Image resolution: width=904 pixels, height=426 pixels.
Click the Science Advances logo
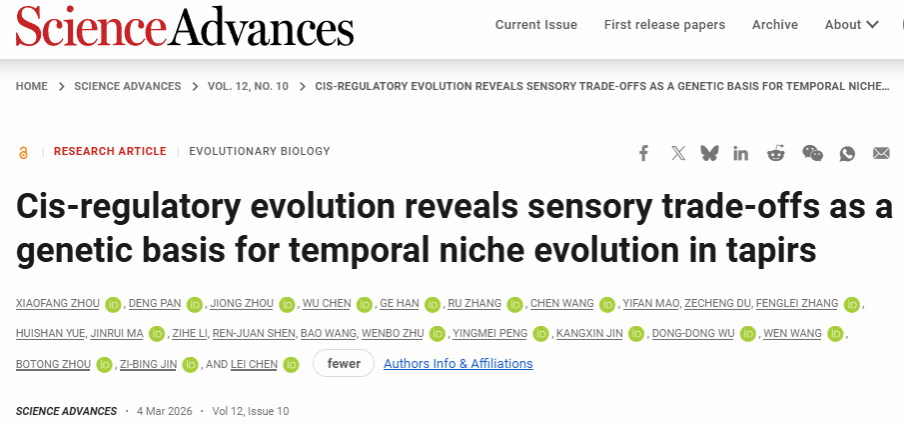pos(185,27)
